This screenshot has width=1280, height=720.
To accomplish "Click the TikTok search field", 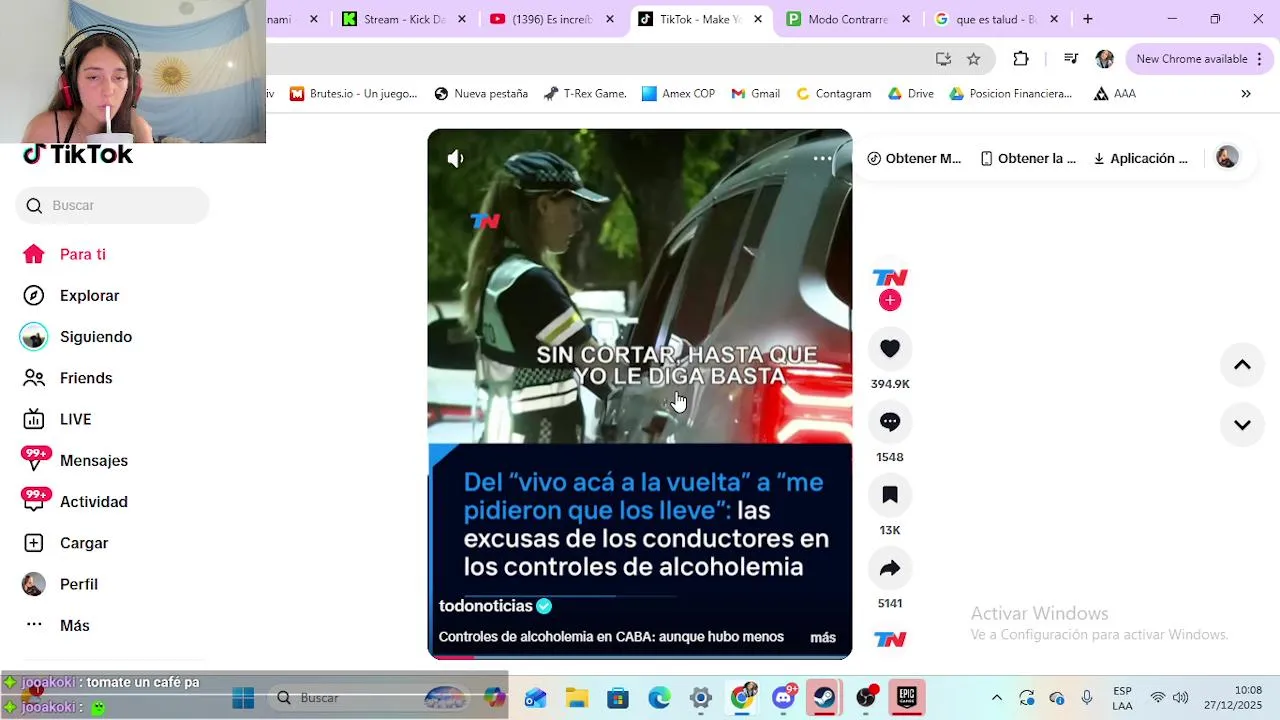I will point(112,205).
